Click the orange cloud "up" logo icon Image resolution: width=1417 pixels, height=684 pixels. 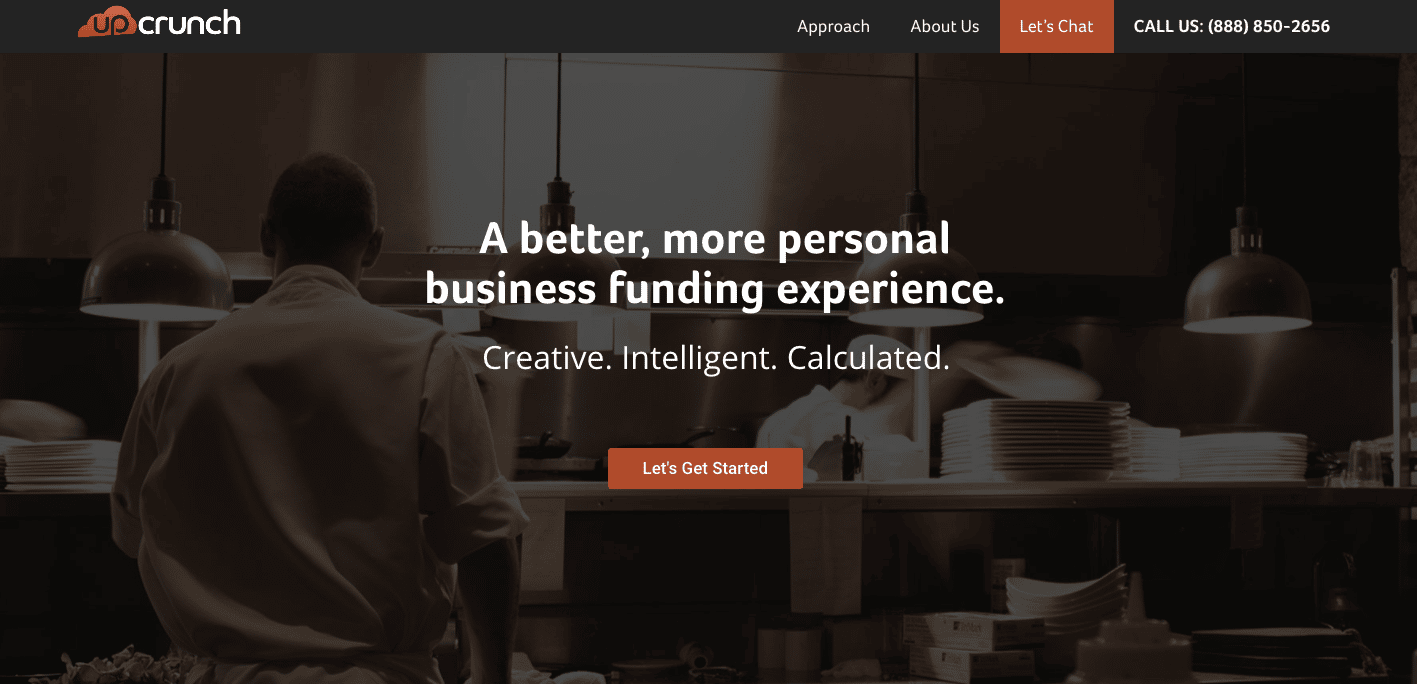(x=107, y=23)
